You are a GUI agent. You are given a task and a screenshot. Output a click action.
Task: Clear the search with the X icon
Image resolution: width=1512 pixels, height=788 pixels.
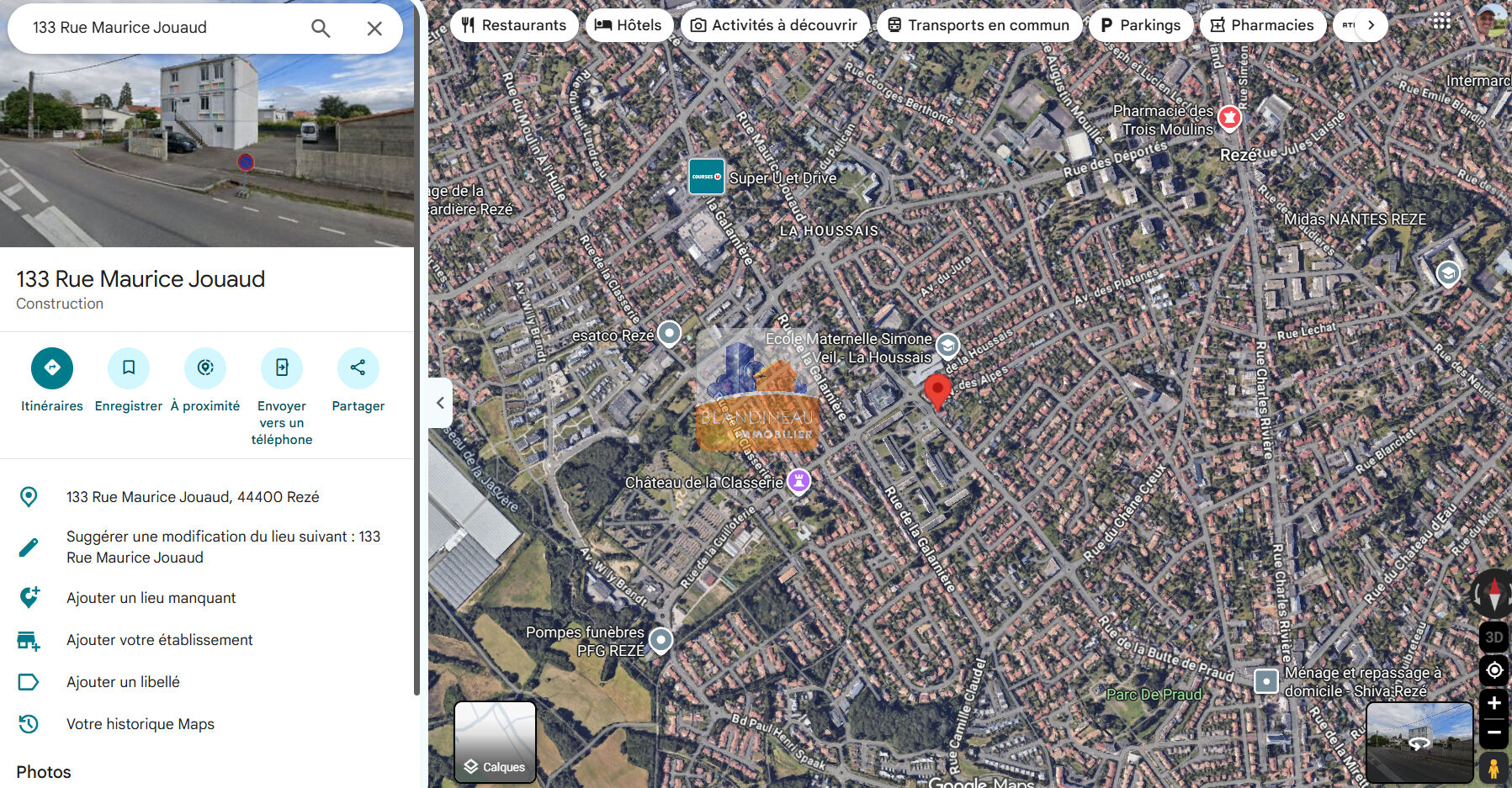(x=374, y=28)
